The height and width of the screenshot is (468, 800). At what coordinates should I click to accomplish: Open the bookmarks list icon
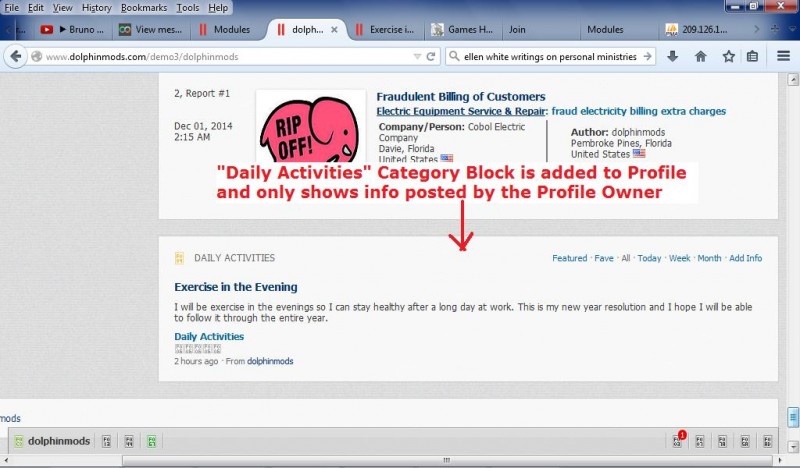click(753, 56)
